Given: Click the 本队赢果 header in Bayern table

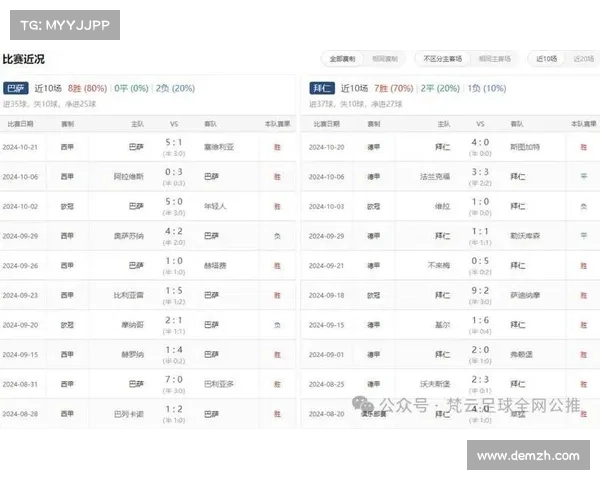Looking at the screenshot, I should 584,124.
